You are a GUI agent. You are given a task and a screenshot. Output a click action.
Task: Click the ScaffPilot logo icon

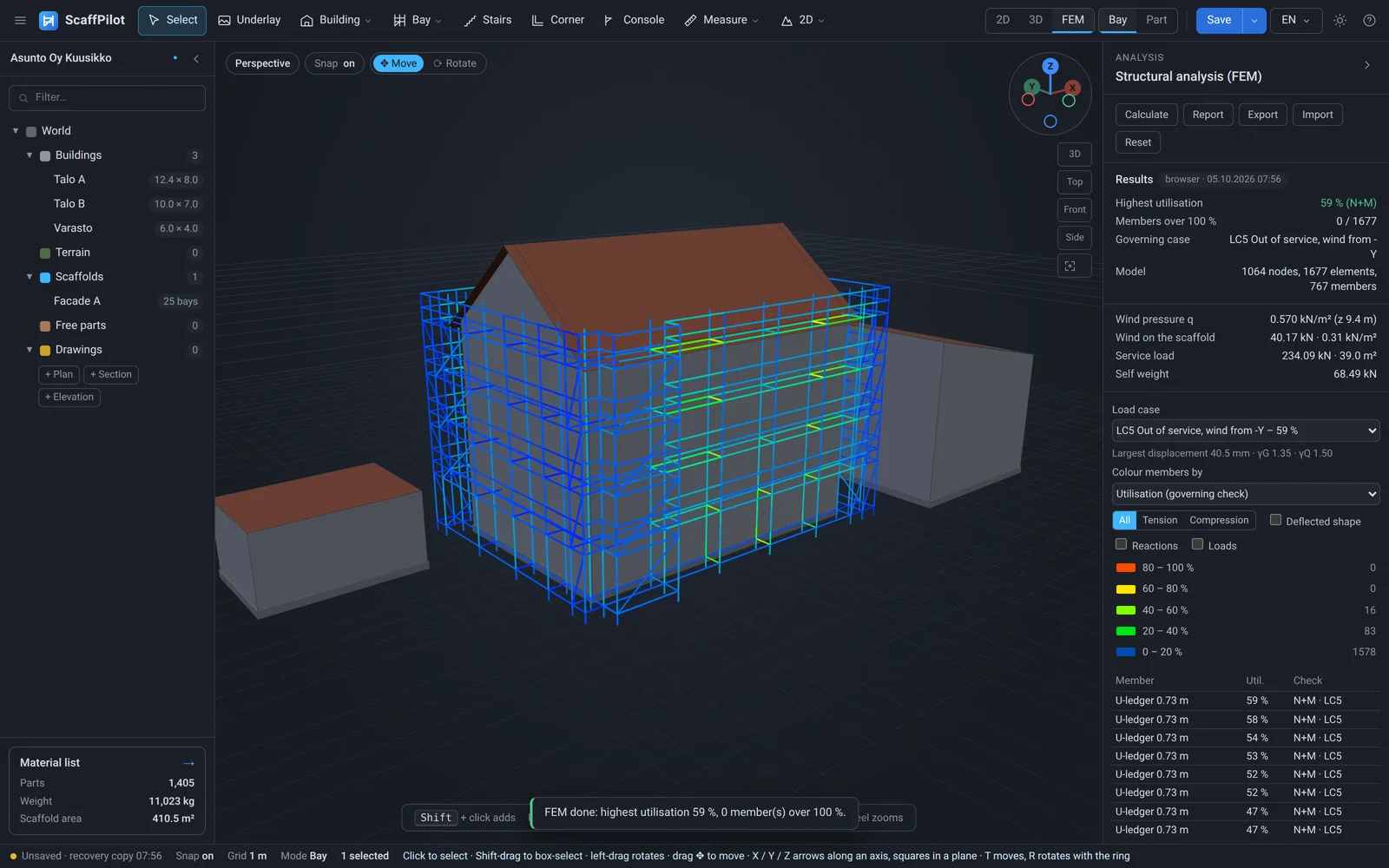(49, 20)
